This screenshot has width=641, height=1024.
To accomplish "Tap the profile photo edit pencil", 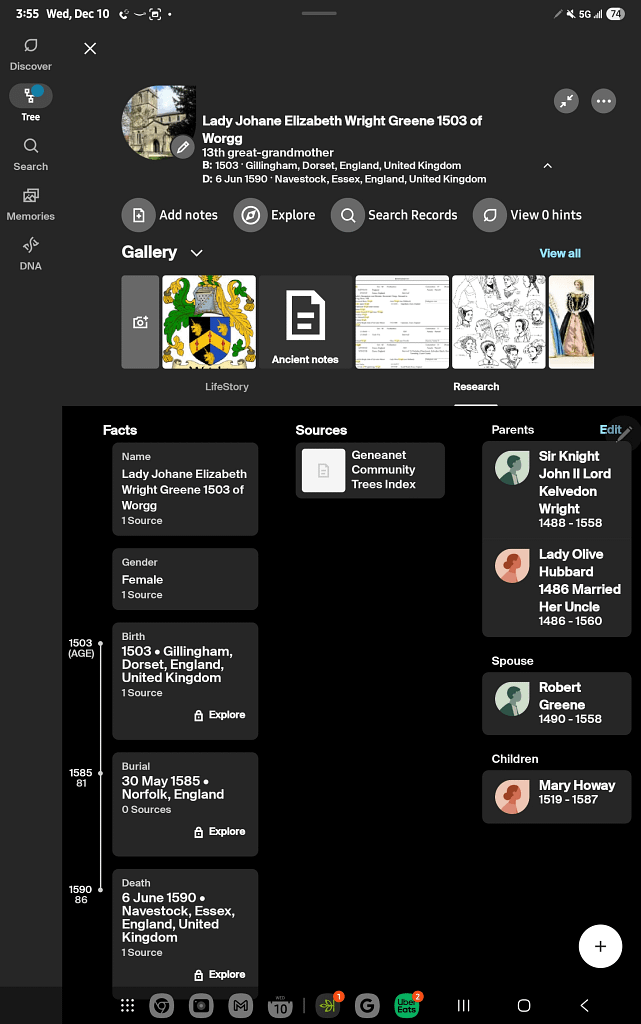I will [182, 148].
